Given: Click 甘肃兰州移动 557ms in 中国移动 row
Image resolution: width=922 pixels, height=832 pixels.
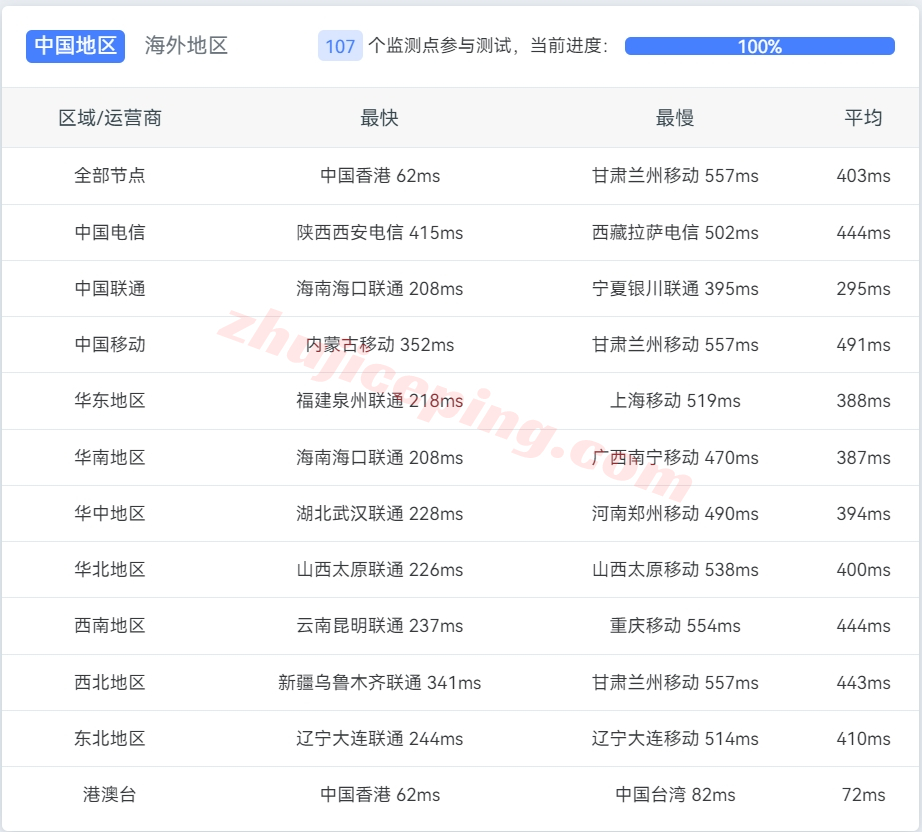Looking at the screenshot, I should click(x=675, y=345).
